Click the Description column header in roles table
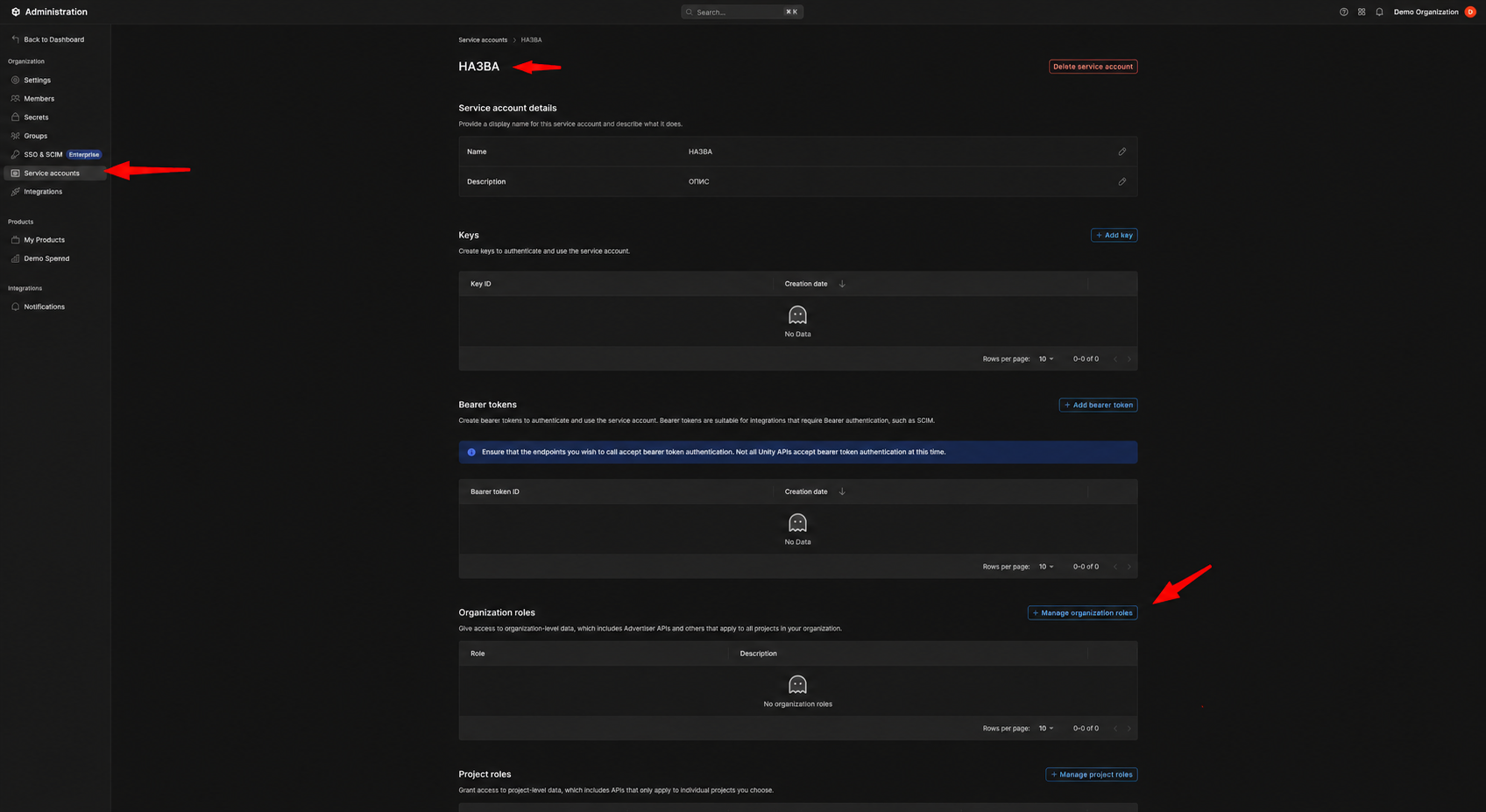 [758, 653]
